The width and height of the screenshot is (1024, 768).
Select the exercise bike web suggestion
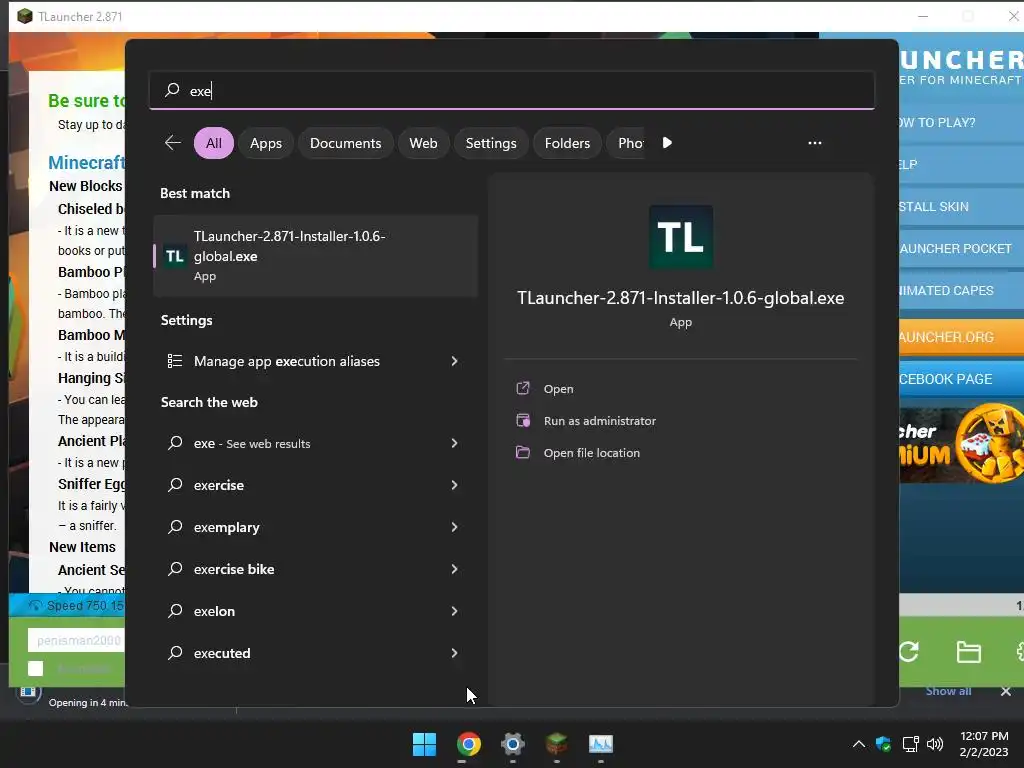click(x=316, y=569)
